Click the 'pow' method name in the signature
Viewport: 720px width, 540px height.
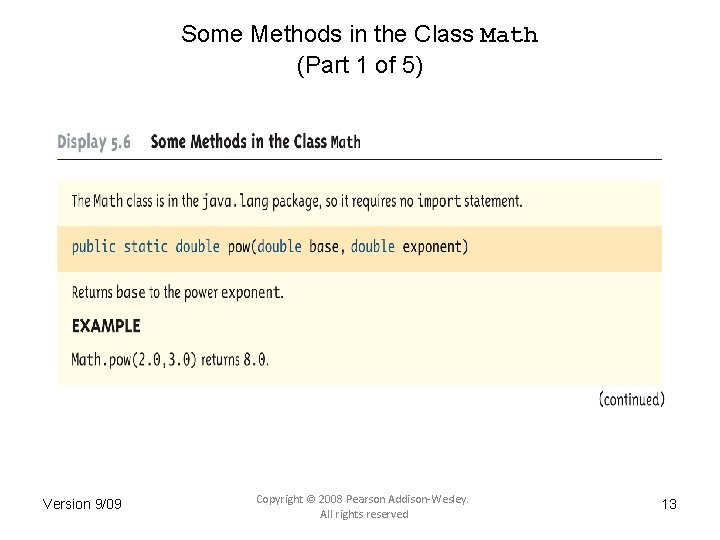[240, 246]
